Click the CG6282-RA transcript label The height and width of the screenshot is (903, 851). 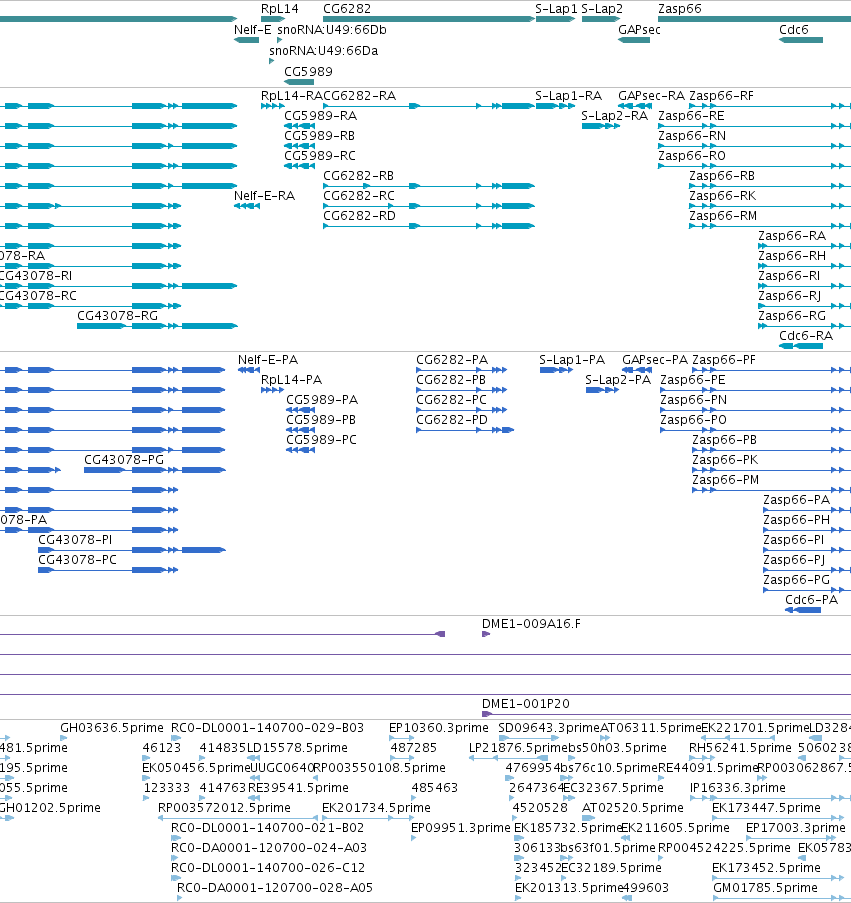tap(359, 96)
